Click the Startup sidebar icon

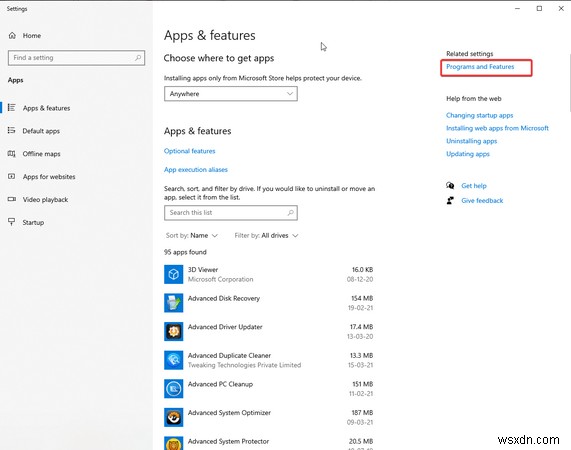tap(12, 222)
